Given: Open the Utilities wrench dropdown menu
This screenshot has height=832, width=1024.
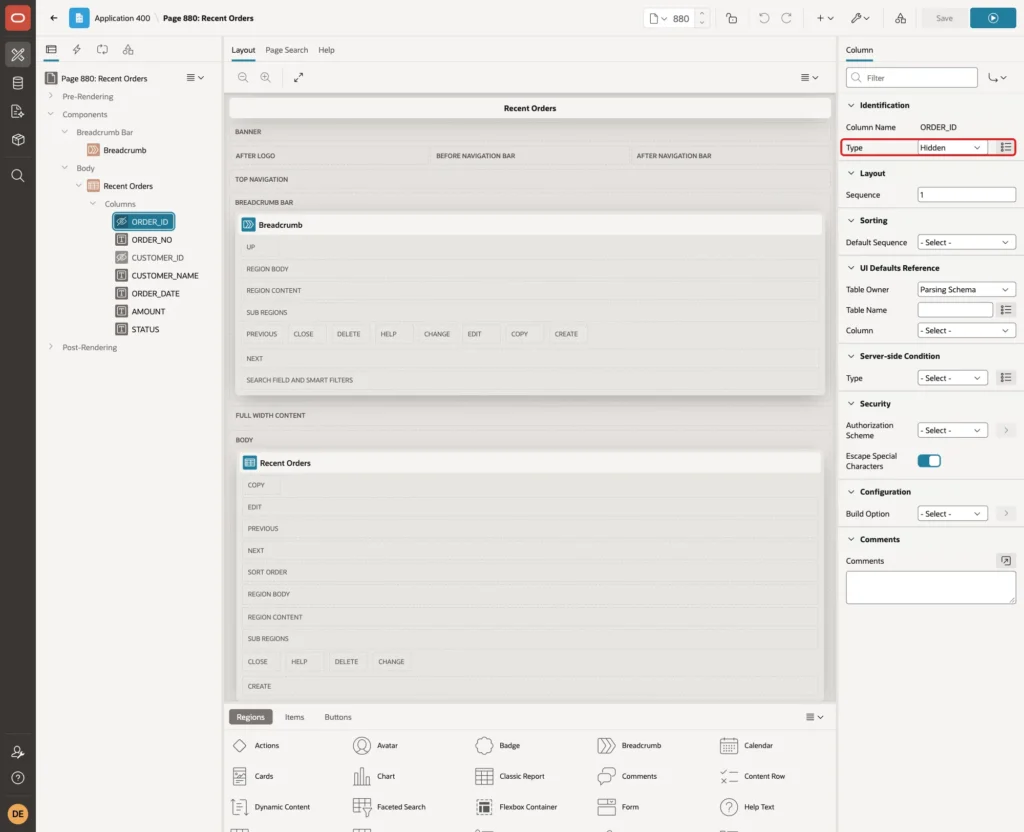Looking at the screenshot, I should (860, 18).
